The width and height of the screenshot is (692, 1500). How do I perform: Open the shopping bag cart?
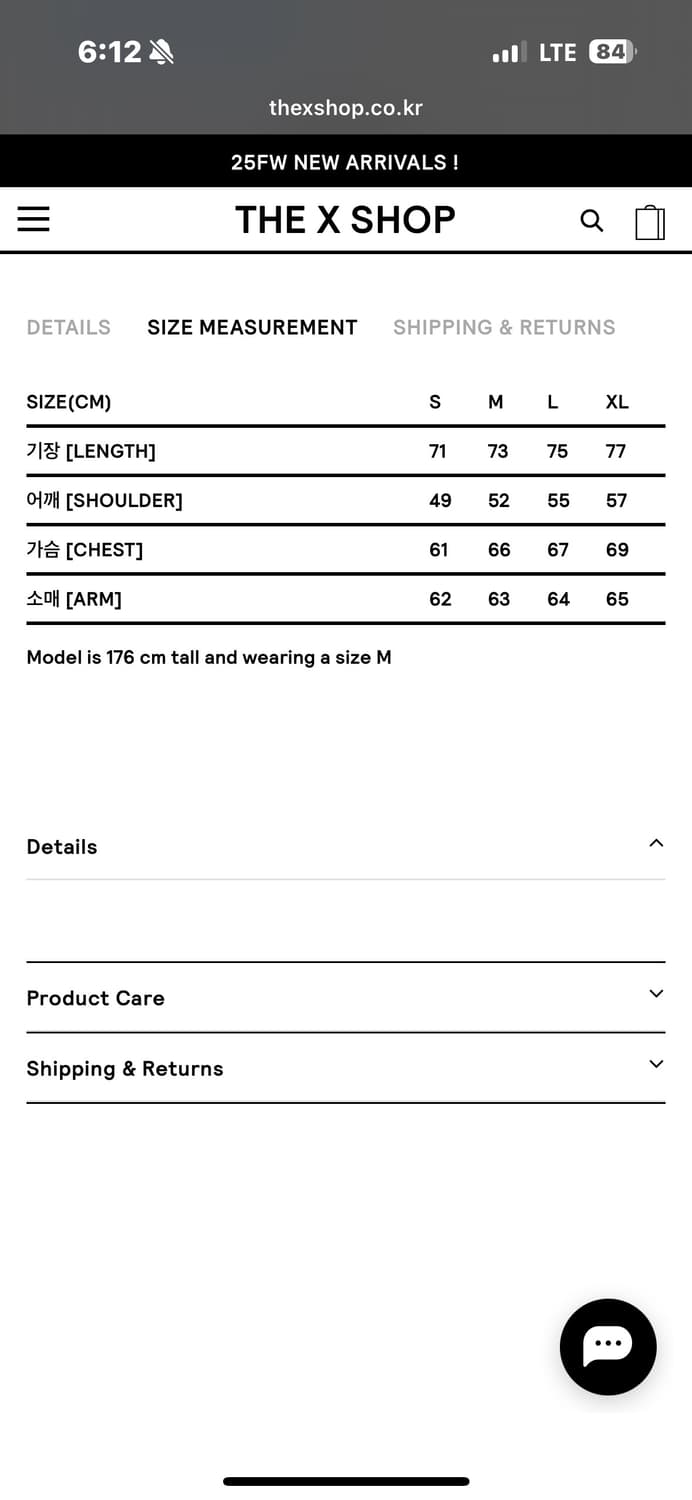click(650, 222)
